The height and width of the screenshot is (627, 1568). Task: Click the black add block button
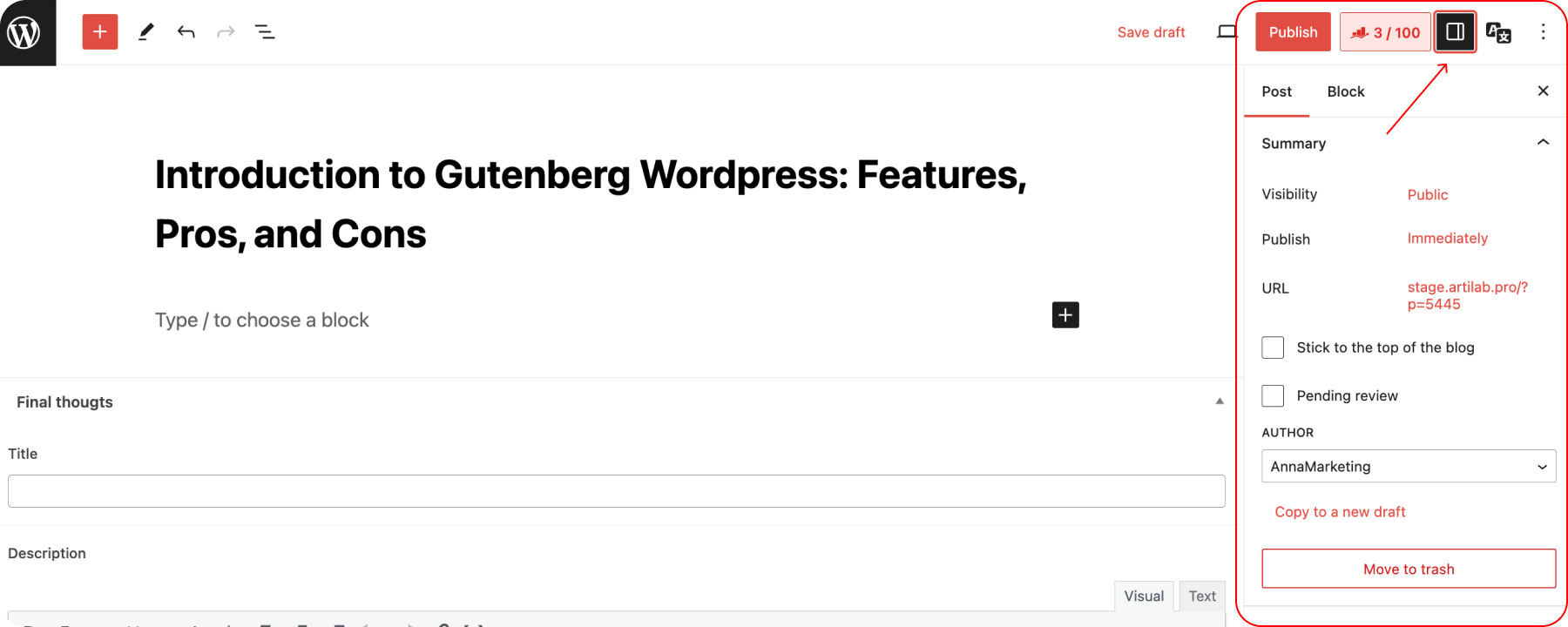tap(1065, 314)
